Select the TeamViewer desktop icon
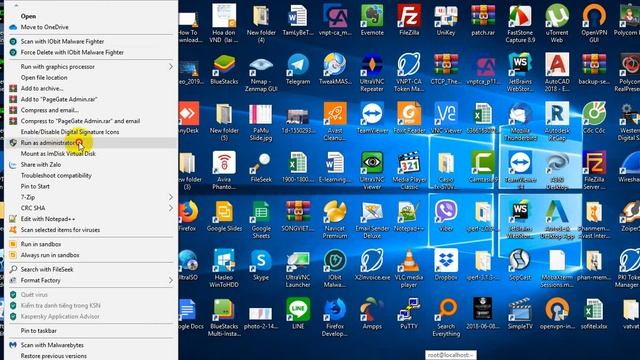This screenshot has width=640, height=360. (x=372, y=118)
